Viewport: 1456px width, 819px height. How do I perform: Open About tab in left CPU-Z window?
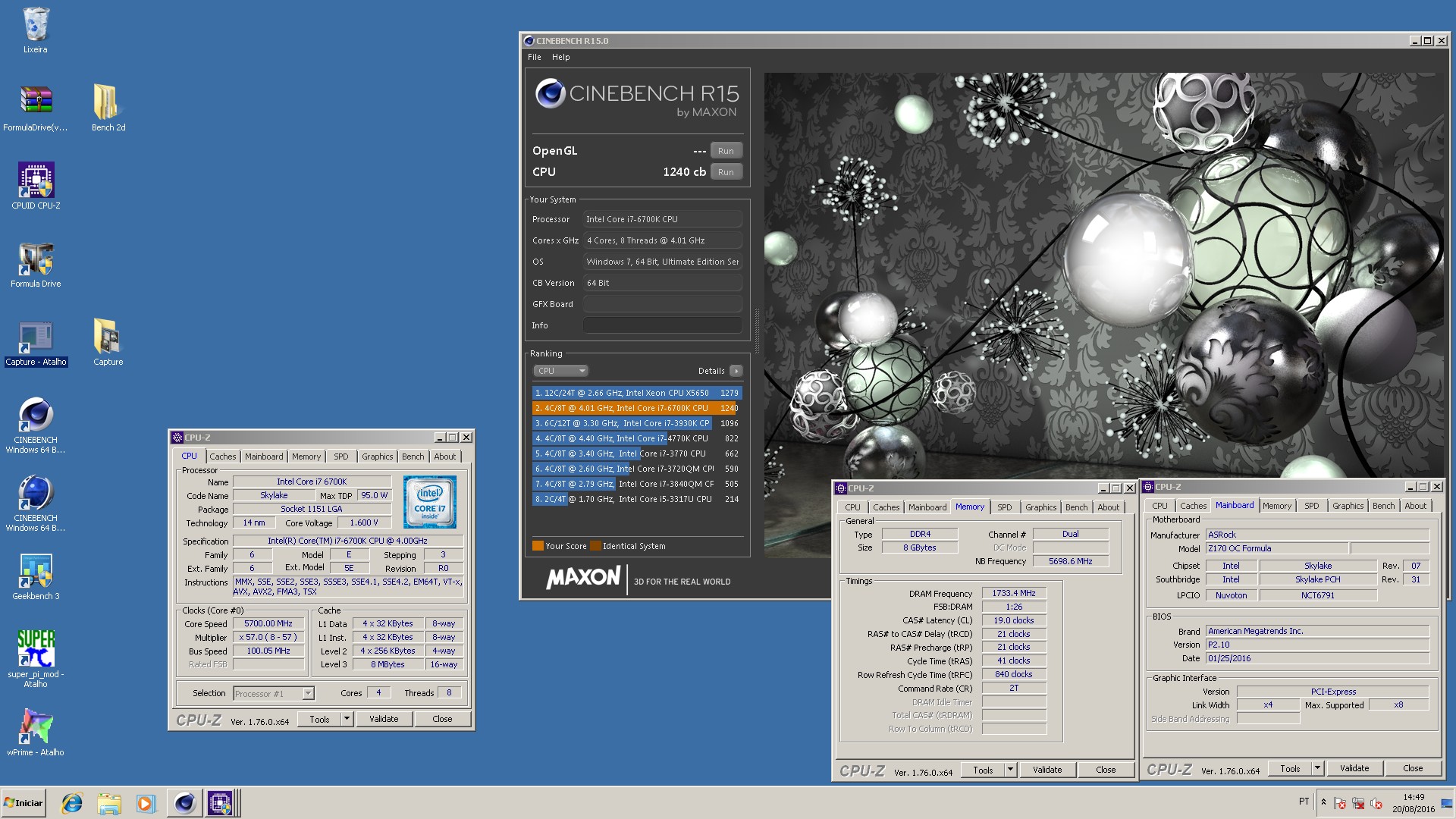445,457
